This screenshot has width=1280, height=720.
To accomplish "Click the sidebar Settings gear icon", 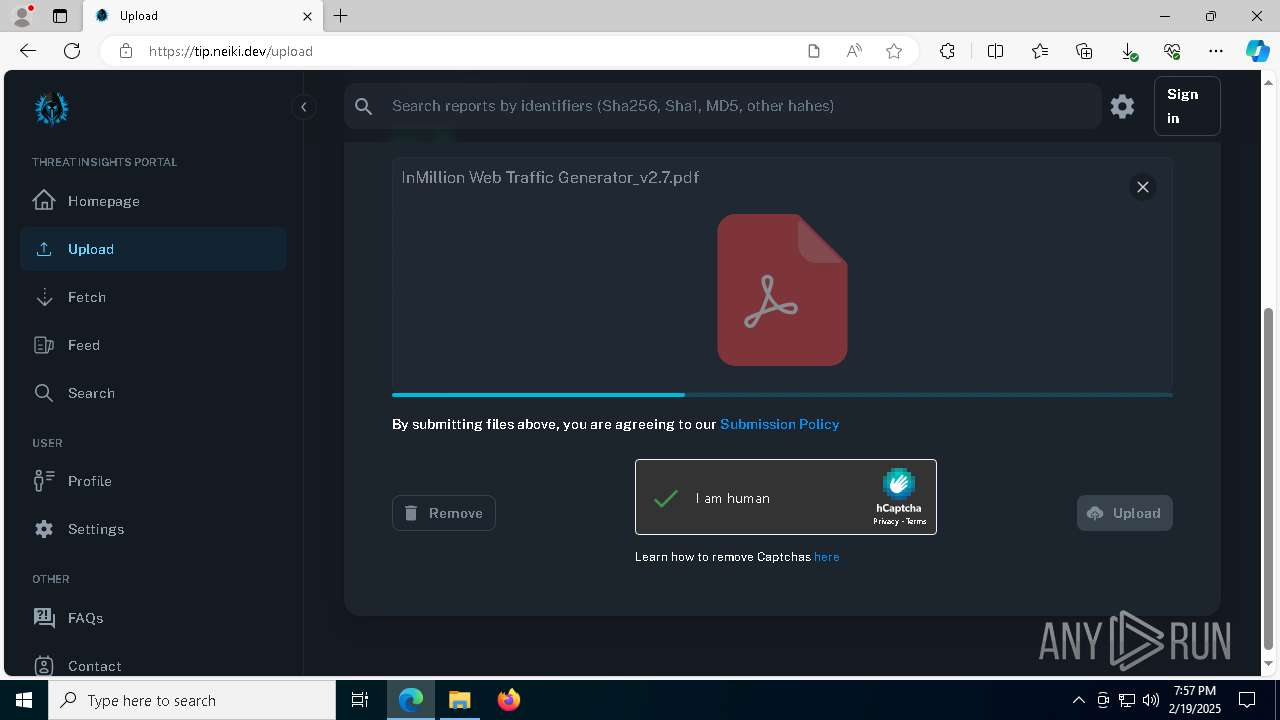I will (x=44, y=529).
